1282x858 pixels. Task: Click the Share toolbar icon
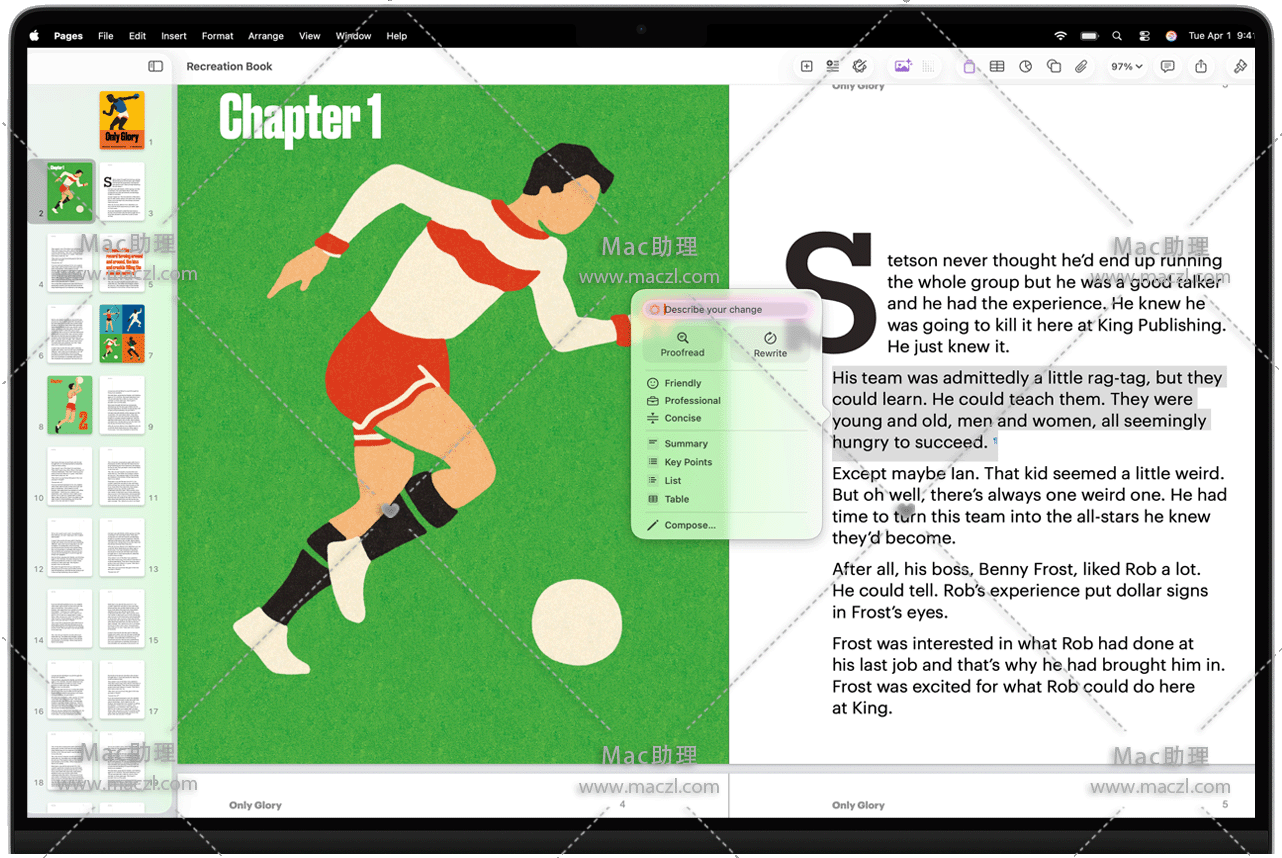[1201, 66]
